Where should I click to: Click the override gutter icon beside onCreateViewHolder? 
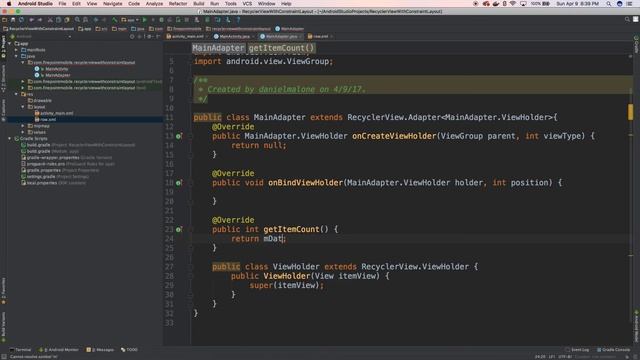178,136
